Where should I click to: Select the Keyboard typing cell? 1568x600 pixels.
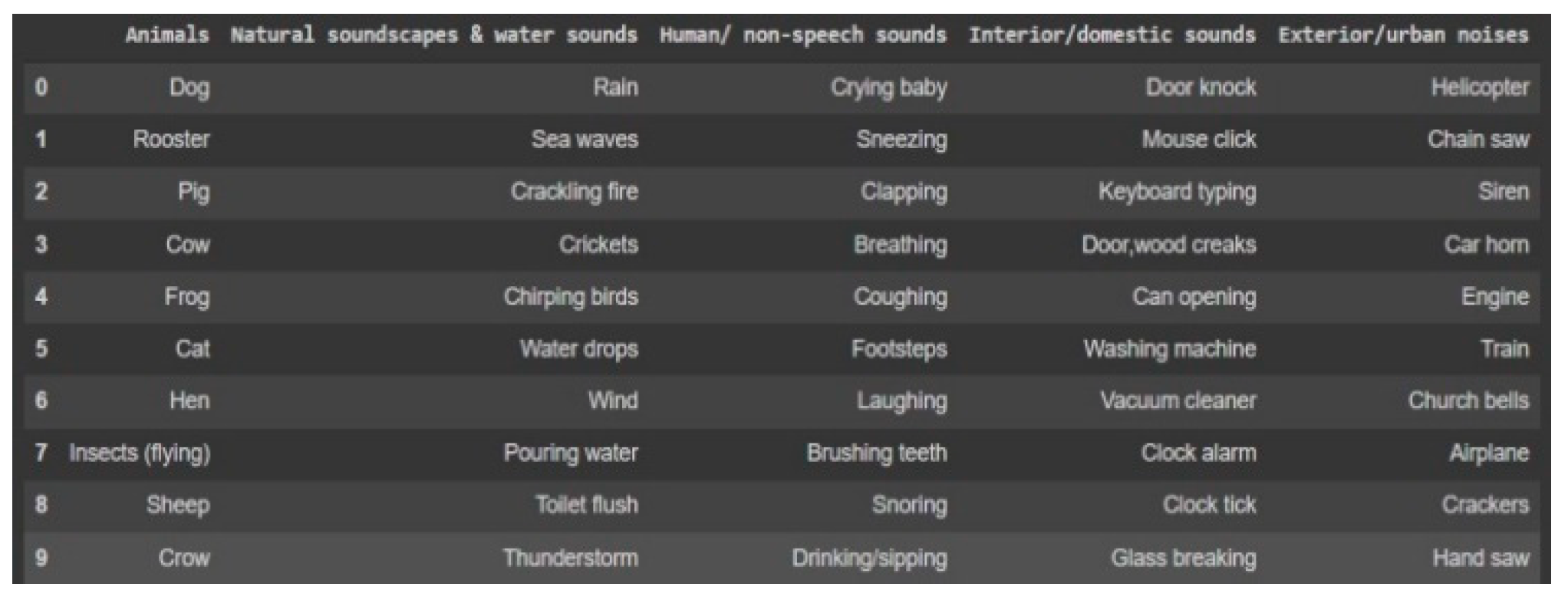coord(1177,192)
